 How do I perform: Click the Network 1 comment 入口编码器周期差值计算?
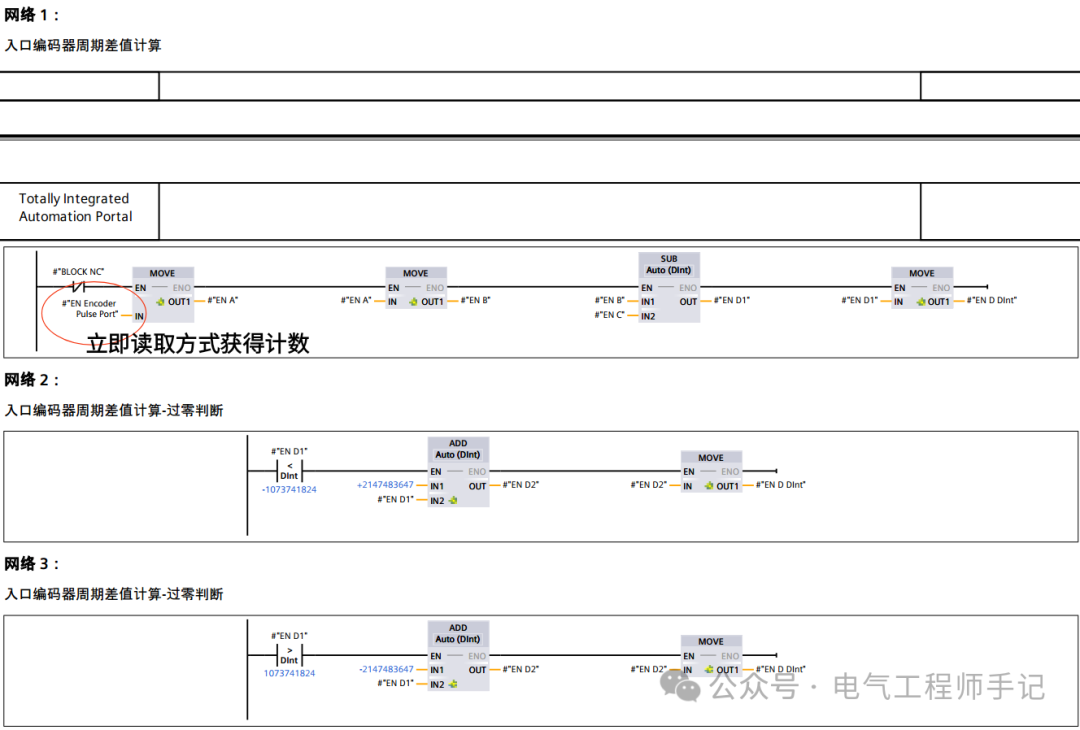[x=83, y=45]
